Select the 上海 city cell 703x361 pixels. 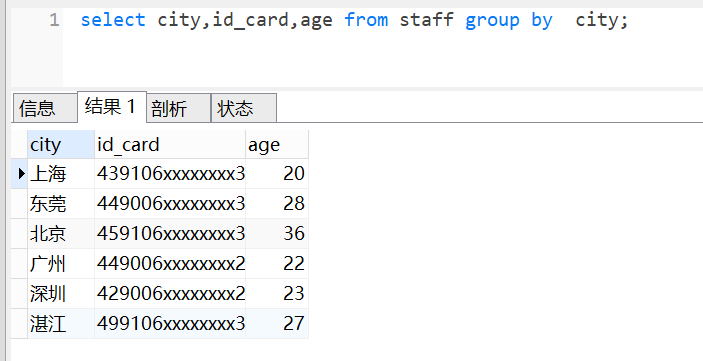point(61,174)
